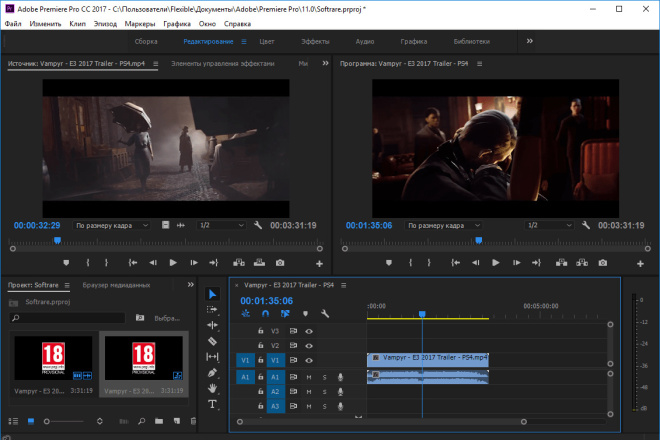Add marker in source monitor
The width and height of the screenshot is (660, 440).
click(x=66, y=263)
